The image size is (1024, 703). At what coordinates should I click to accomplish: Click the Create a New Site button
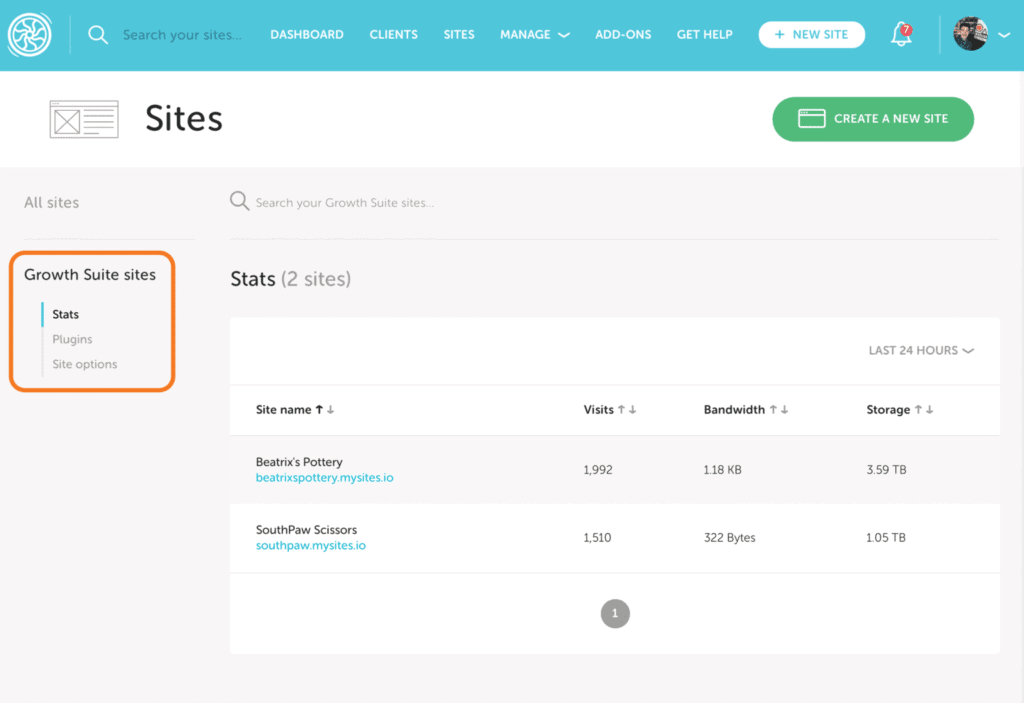[872, 118]
